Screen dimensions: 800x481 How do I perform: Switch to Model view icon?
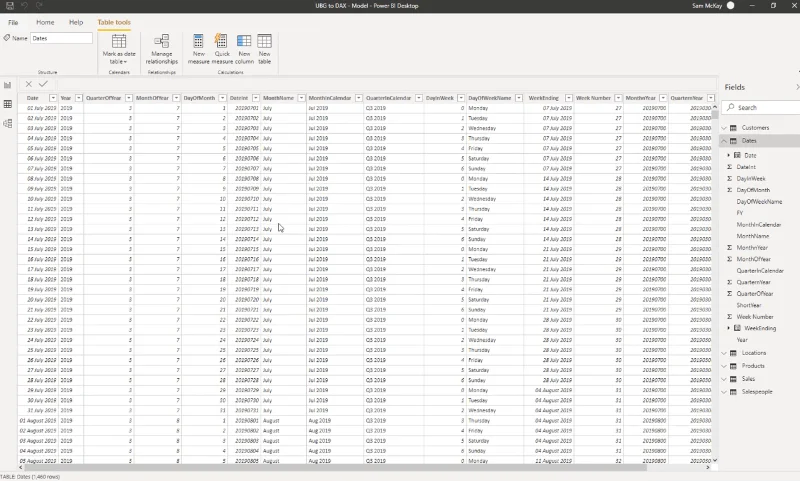pyautogui.click(x=8, y=123)
